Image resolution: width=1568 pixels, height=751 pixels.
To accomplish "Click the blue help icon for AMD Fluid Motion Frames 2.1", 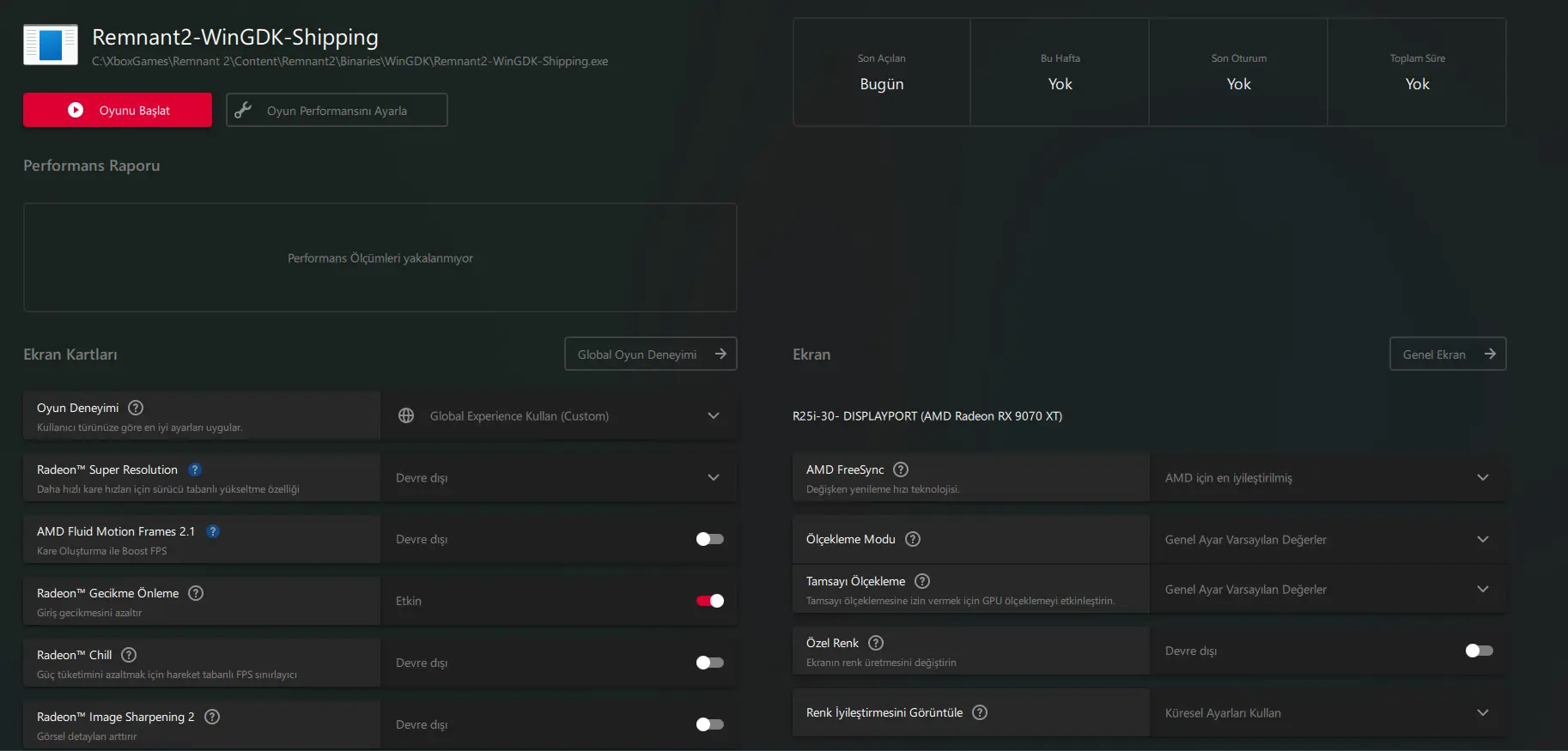I will [x=213, y=531].
